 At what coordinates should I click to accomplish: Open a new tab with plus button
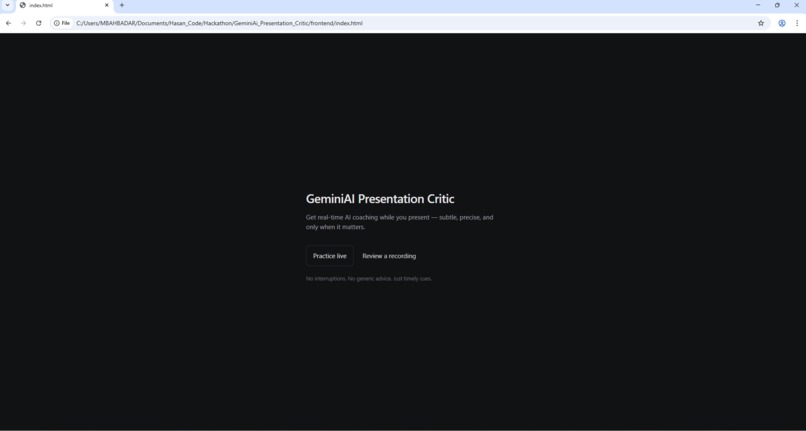click(122, 5)
